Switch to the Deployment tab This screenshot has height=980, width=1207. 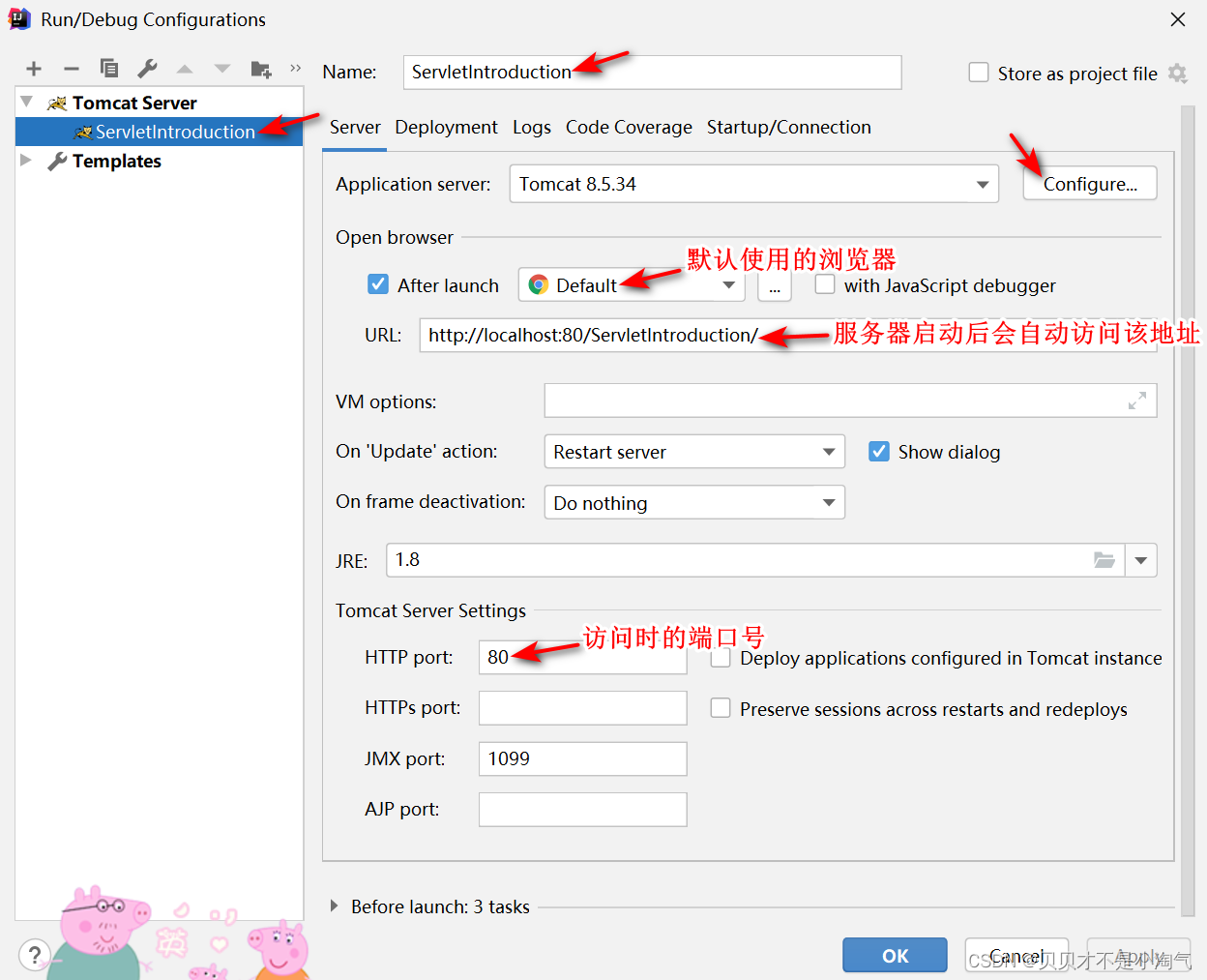[x=446, y=128]
